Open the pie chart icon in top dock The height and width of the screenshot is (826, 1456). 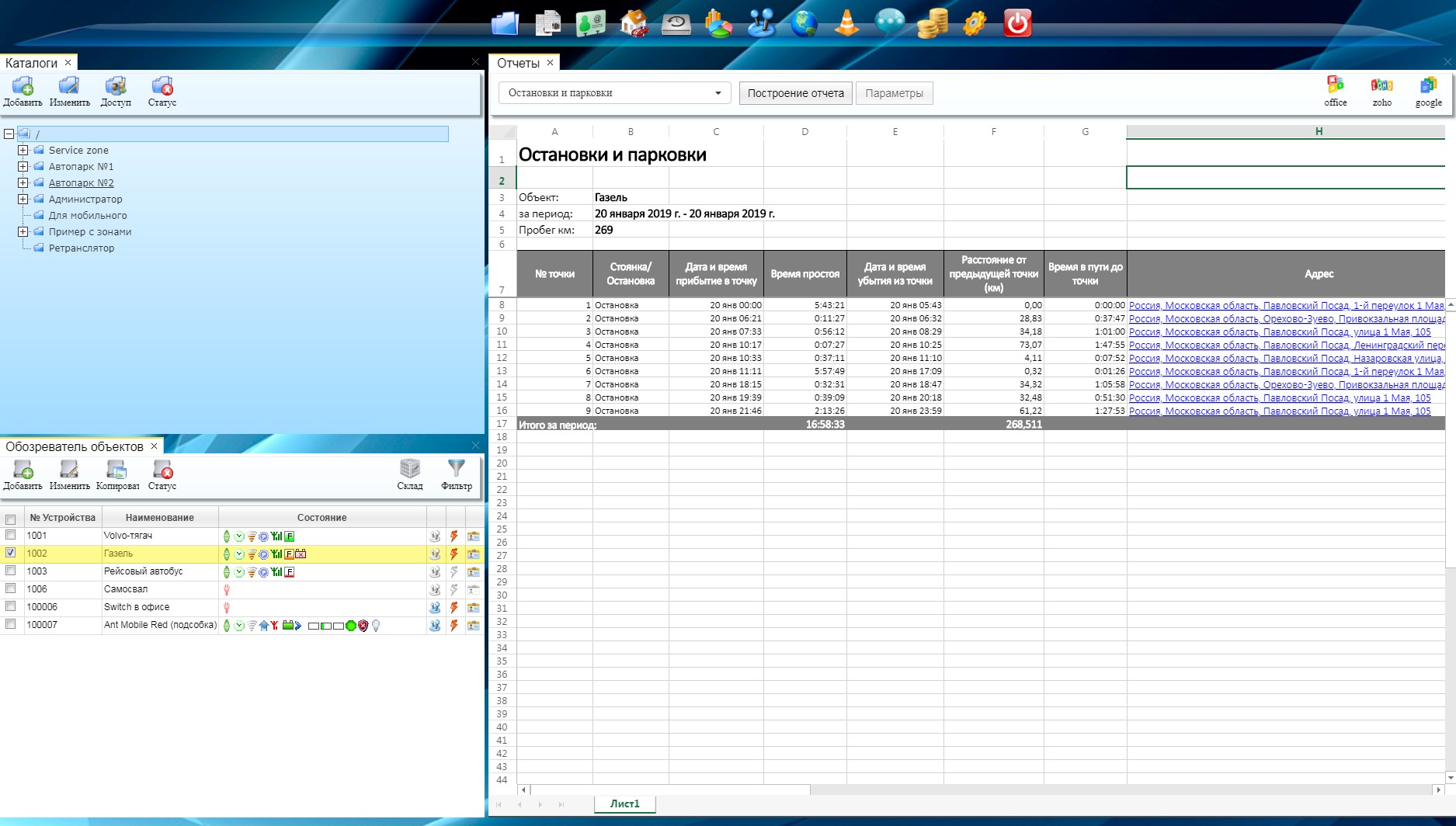[718, 23]
